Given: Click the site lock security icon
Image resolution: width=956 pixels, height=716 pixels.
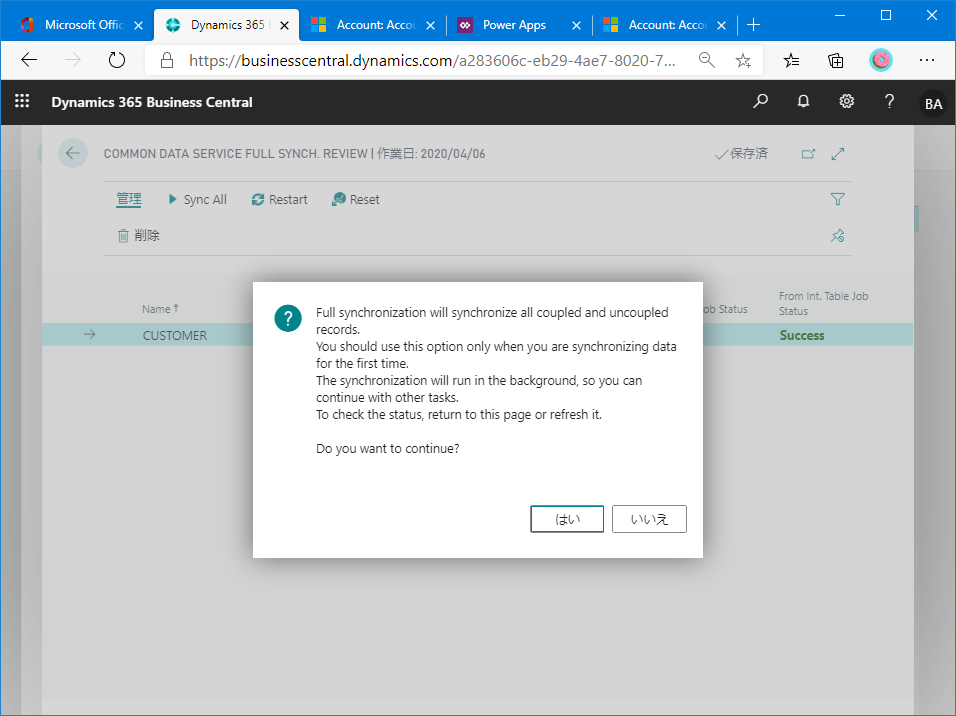Looking at the screenshot, I should click(166, 60).
